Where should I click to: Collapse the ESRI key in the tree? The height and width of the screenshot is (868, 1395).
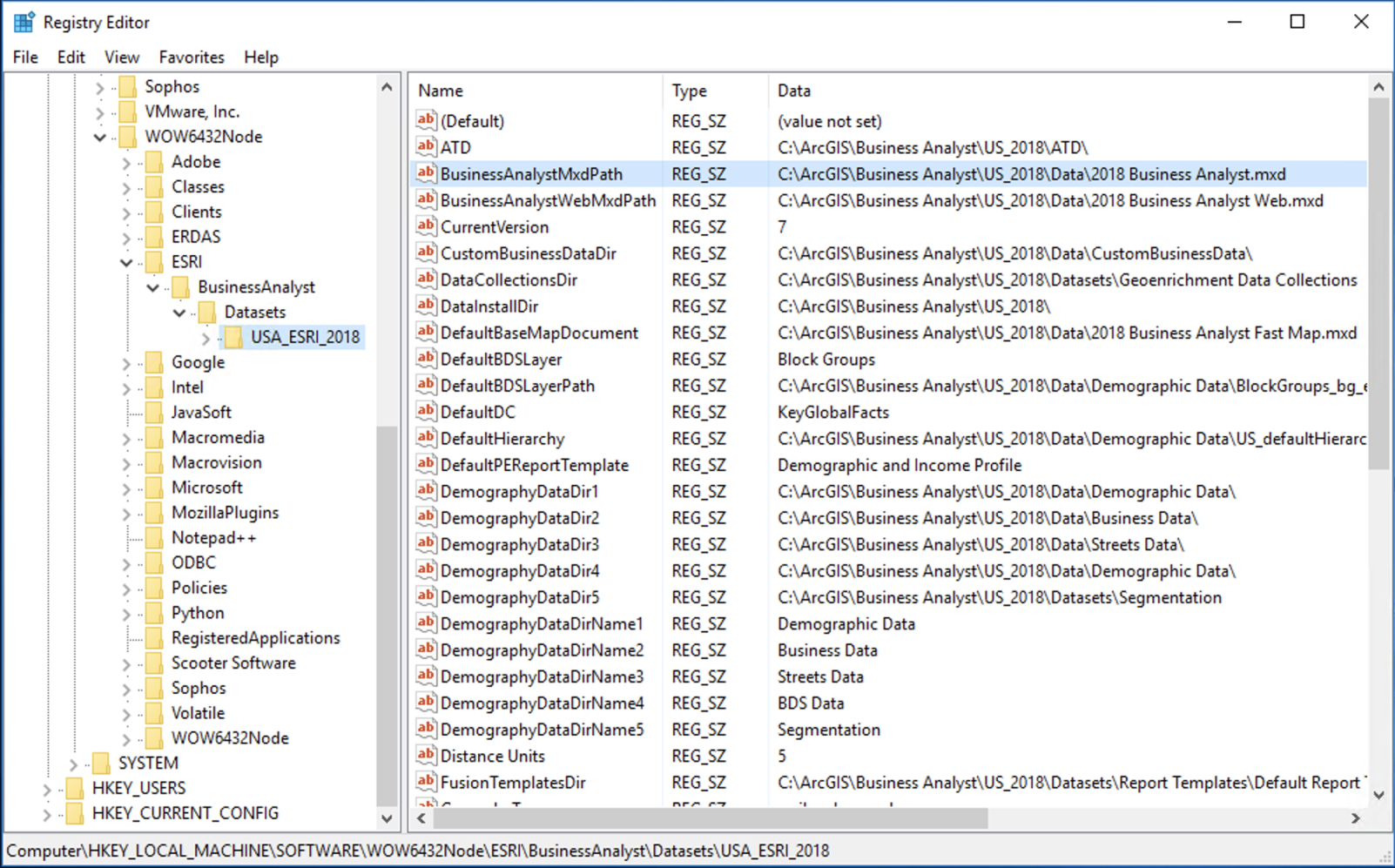pos(126,262)
